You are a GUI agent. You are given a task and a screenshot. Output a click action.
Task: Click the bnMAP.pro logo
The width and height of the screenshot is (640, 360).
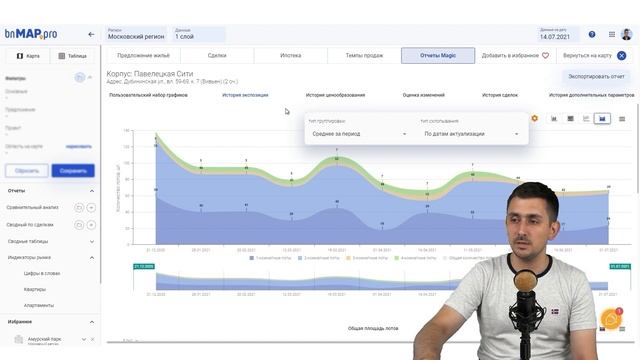click(x=31, y=34)
